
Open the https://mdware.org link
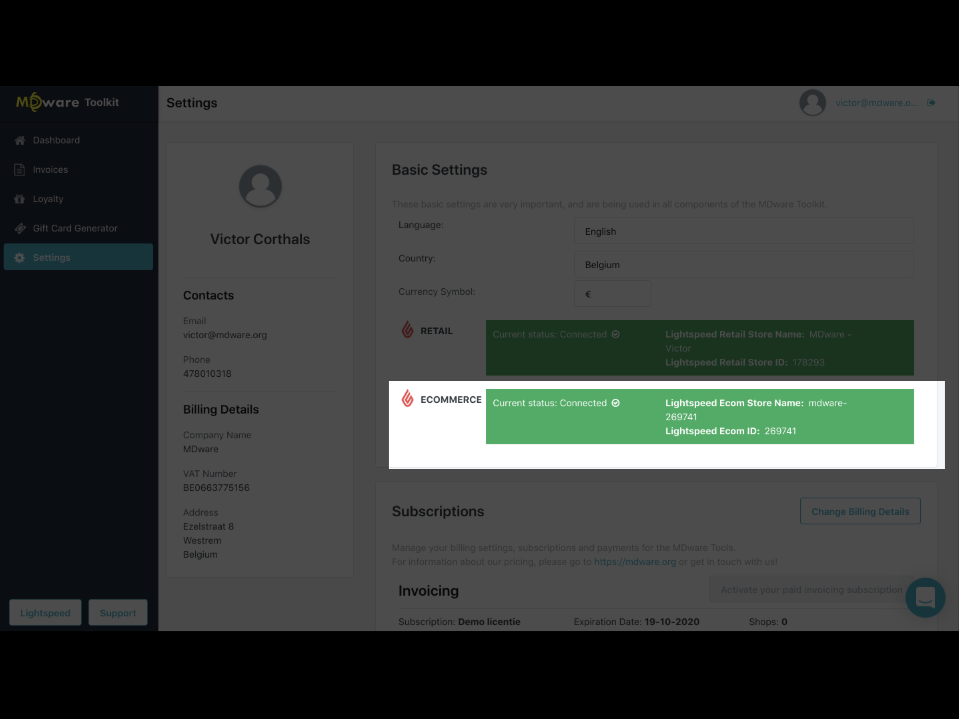[x=635, y=561]
